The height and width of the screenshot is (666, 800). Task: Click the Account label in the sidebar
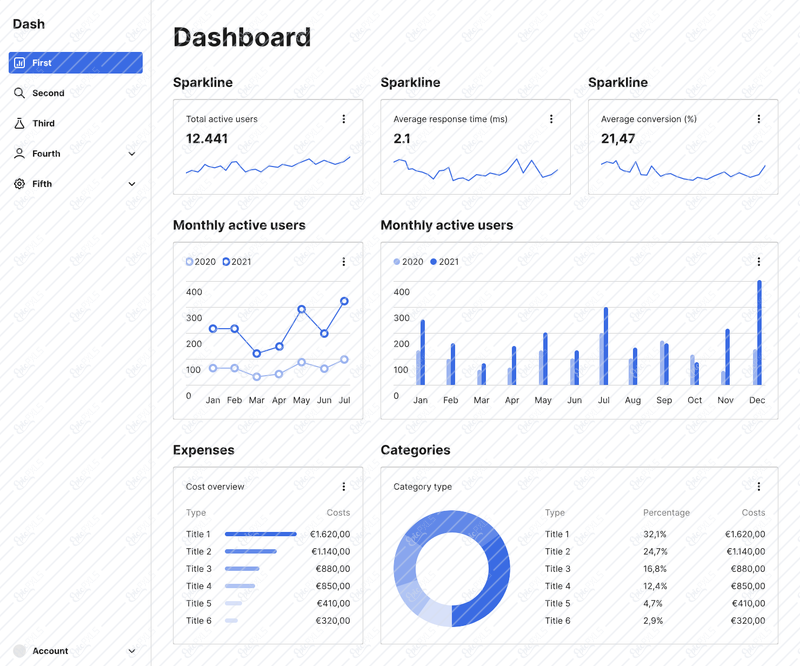tap(50, 651)
